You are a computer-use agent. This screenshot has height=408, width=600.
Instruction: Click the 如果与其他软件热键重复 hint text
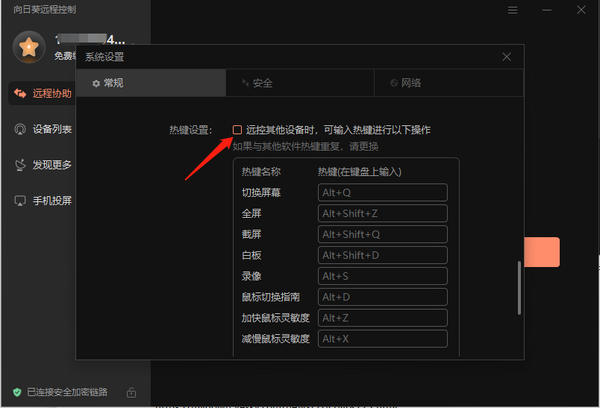(x=306, y=146)
